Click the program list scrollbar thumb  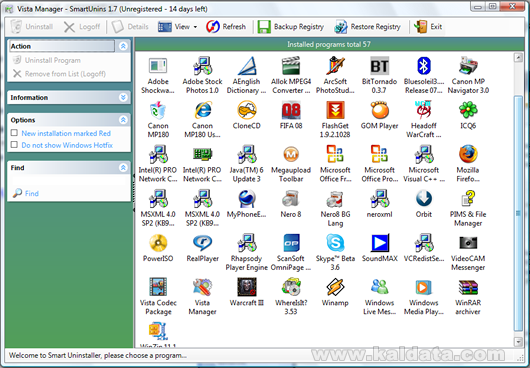518,213
